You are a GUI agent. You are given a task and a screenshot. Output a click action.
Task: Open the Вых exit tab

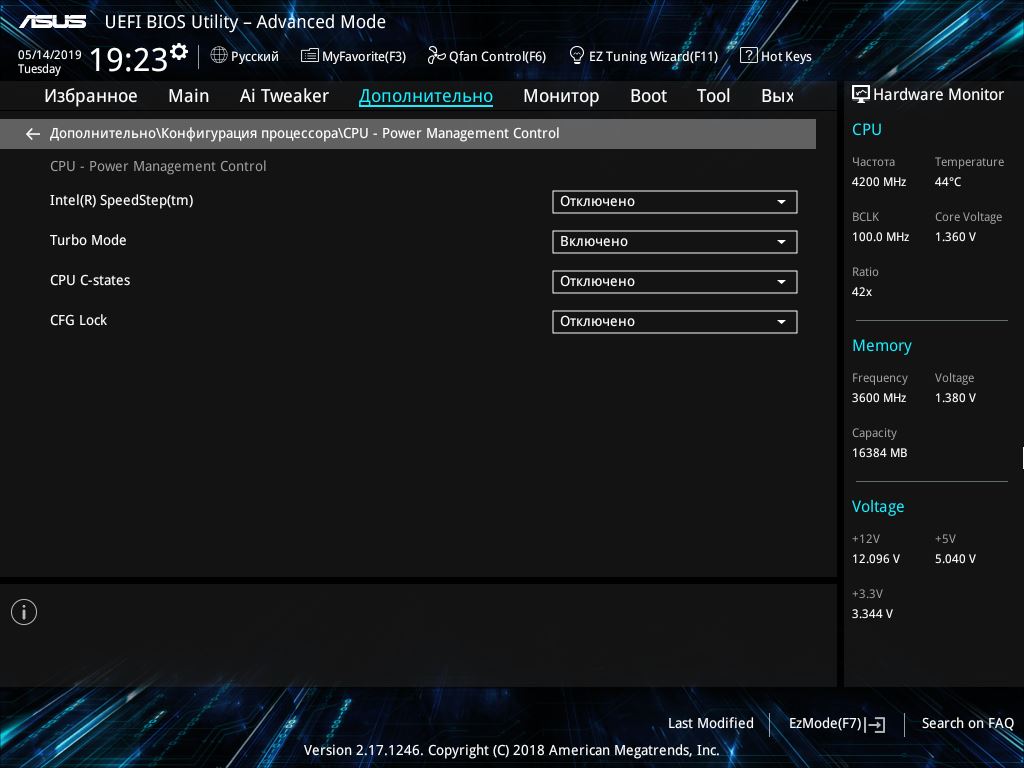(x=778, y=96)
